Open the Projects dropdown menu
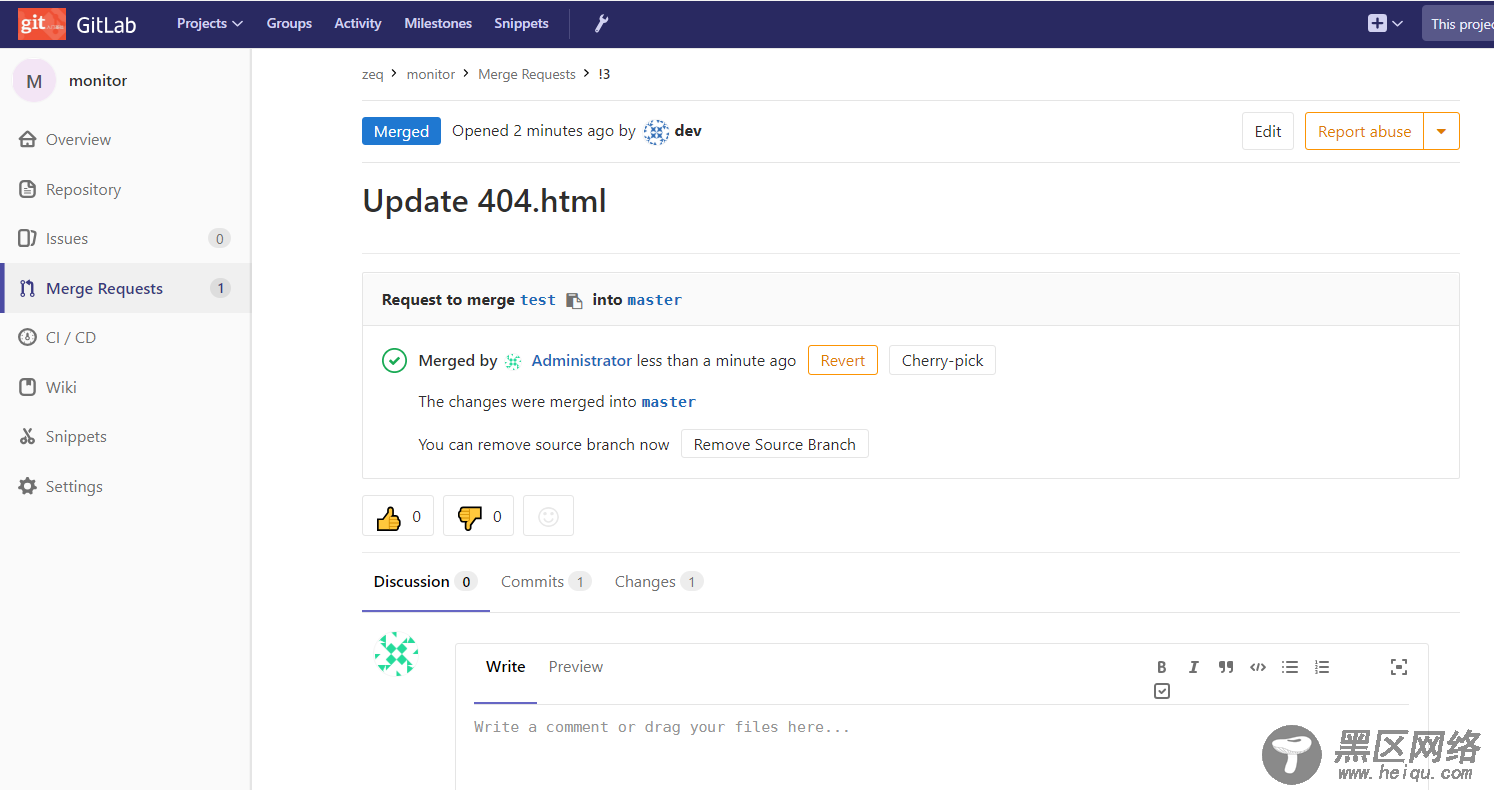This screenshot has width=1494, height=790. pyautogui.click(x=210, y=23)
